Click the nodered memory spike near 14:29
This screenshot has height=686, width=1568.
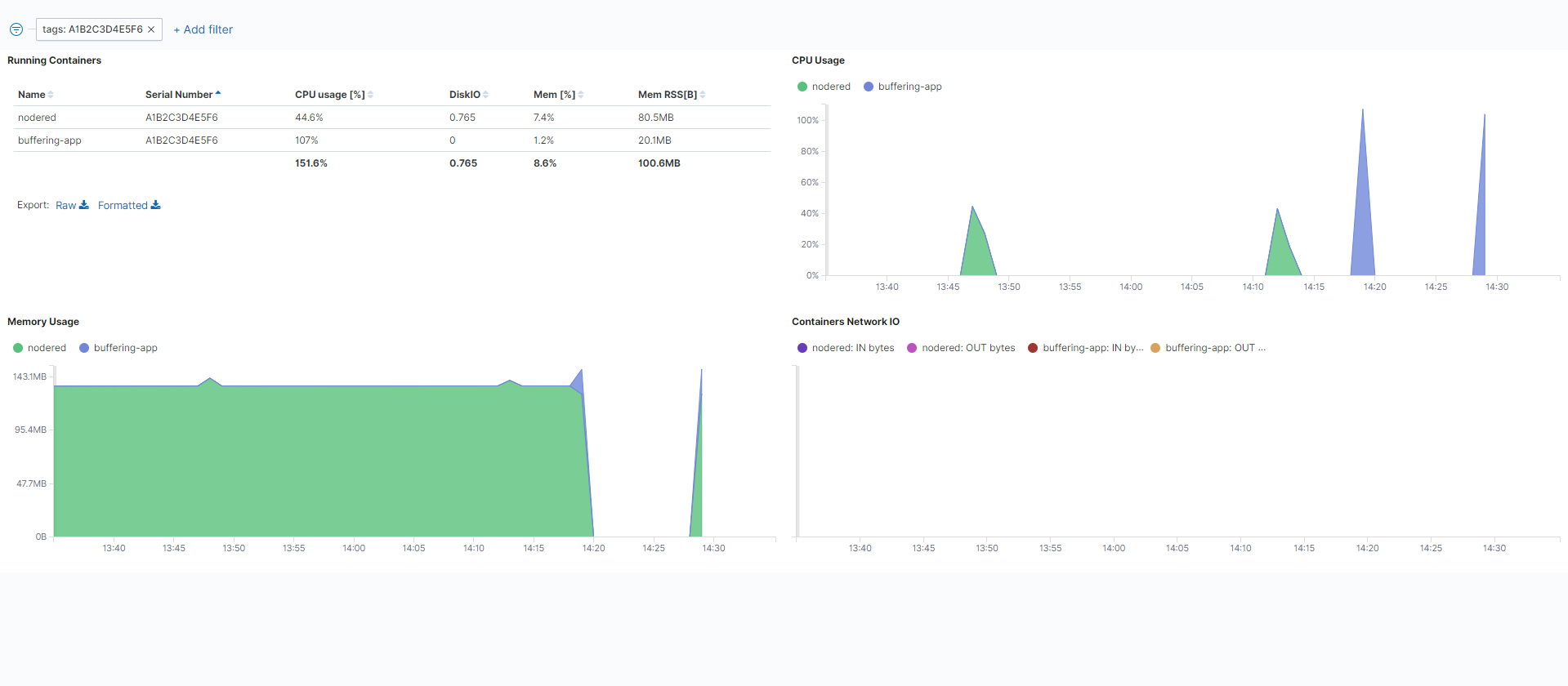pyautogui.click(x=697, y=482)
